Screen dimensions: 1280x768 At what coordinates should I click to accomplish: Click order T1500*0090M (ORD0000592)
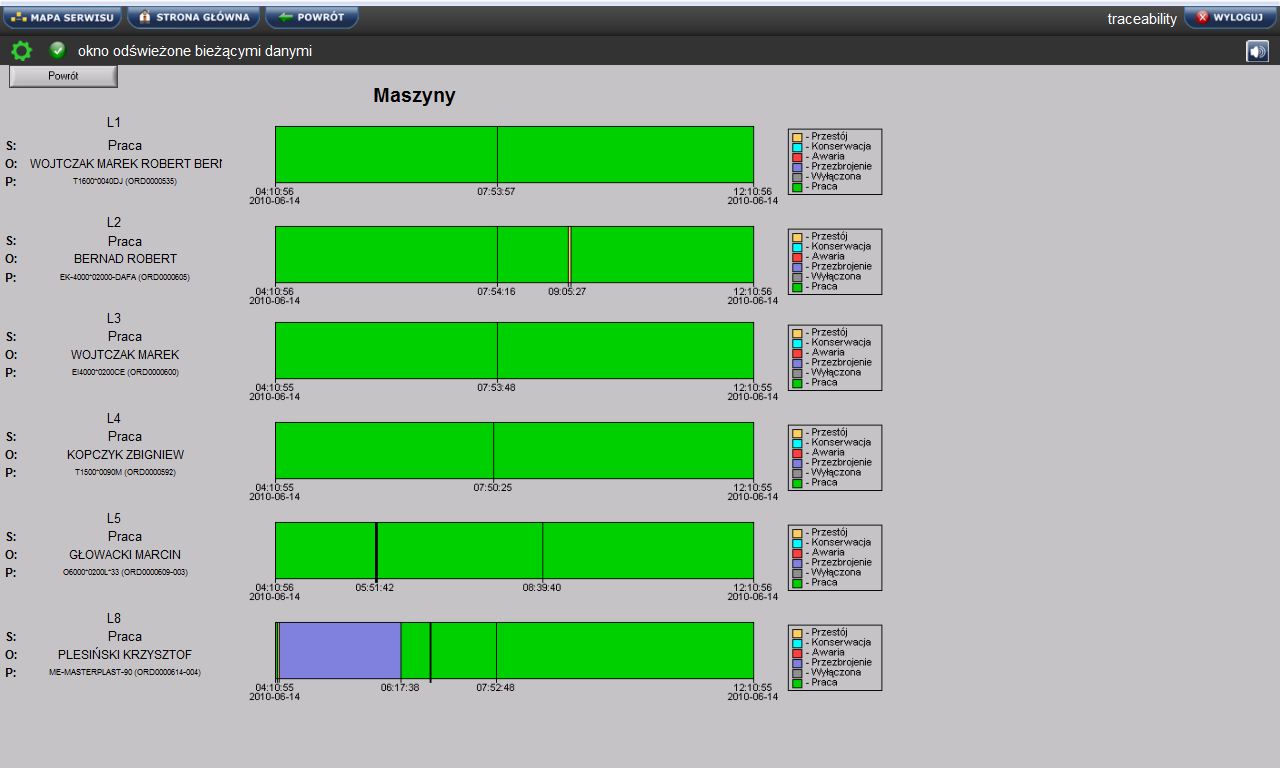125,472
